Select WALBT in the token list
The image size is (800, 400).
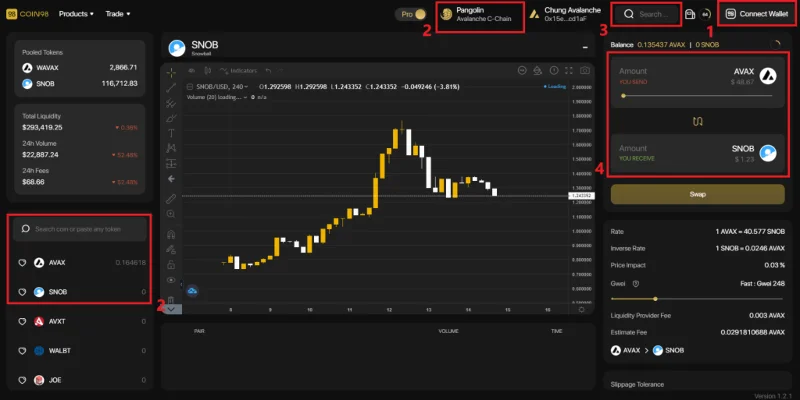pos(82,351)
